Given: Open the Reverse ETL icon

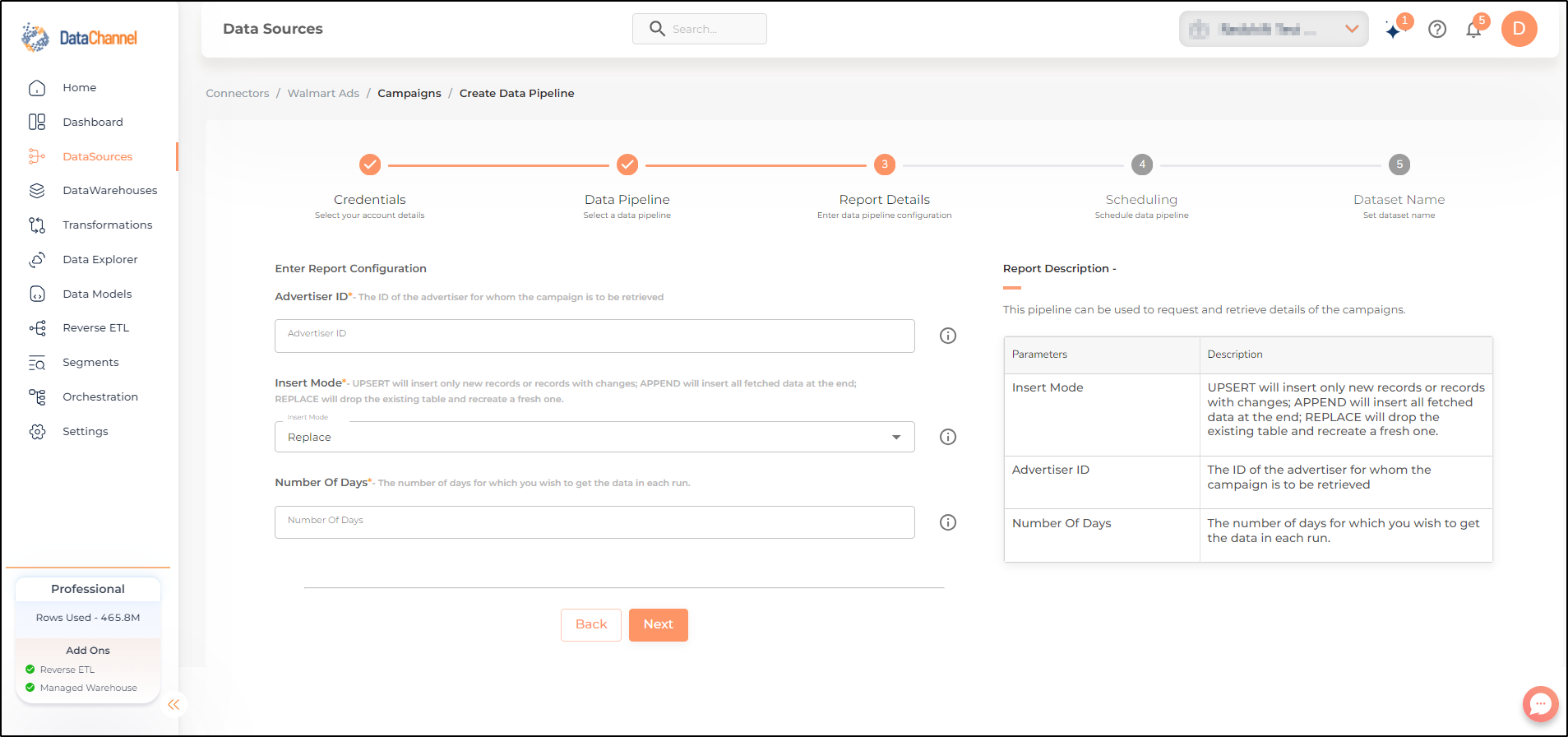Looking at the screenshot, I should tap(37, 328).
